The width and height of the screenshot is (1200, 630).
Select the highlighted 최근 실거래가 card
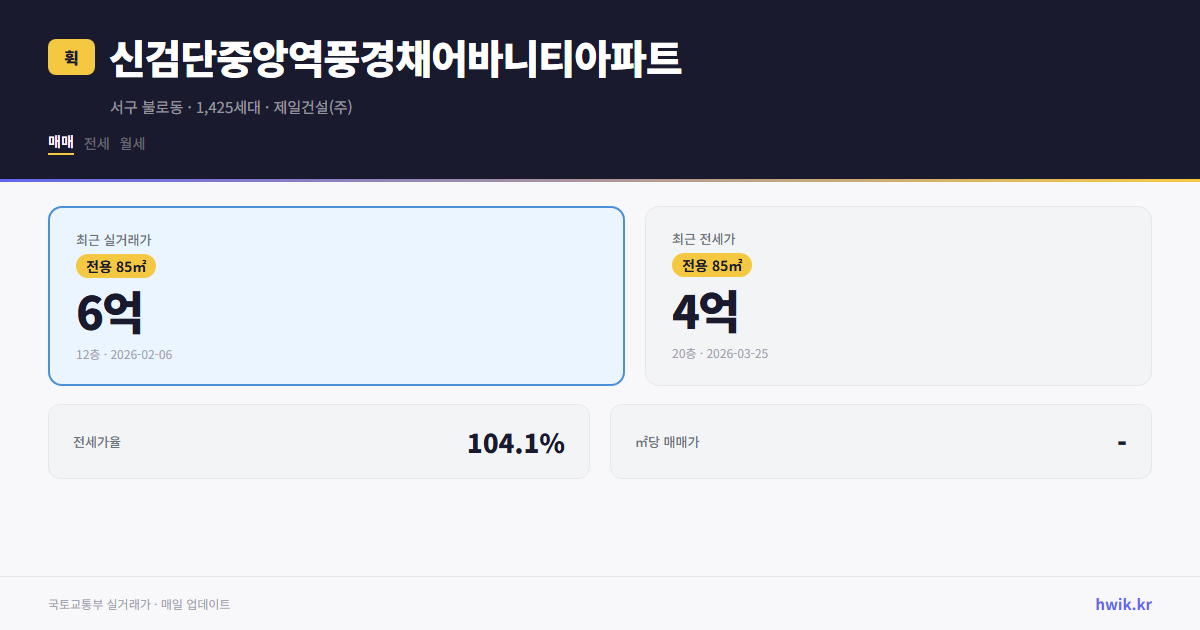(x=336, y=295)
